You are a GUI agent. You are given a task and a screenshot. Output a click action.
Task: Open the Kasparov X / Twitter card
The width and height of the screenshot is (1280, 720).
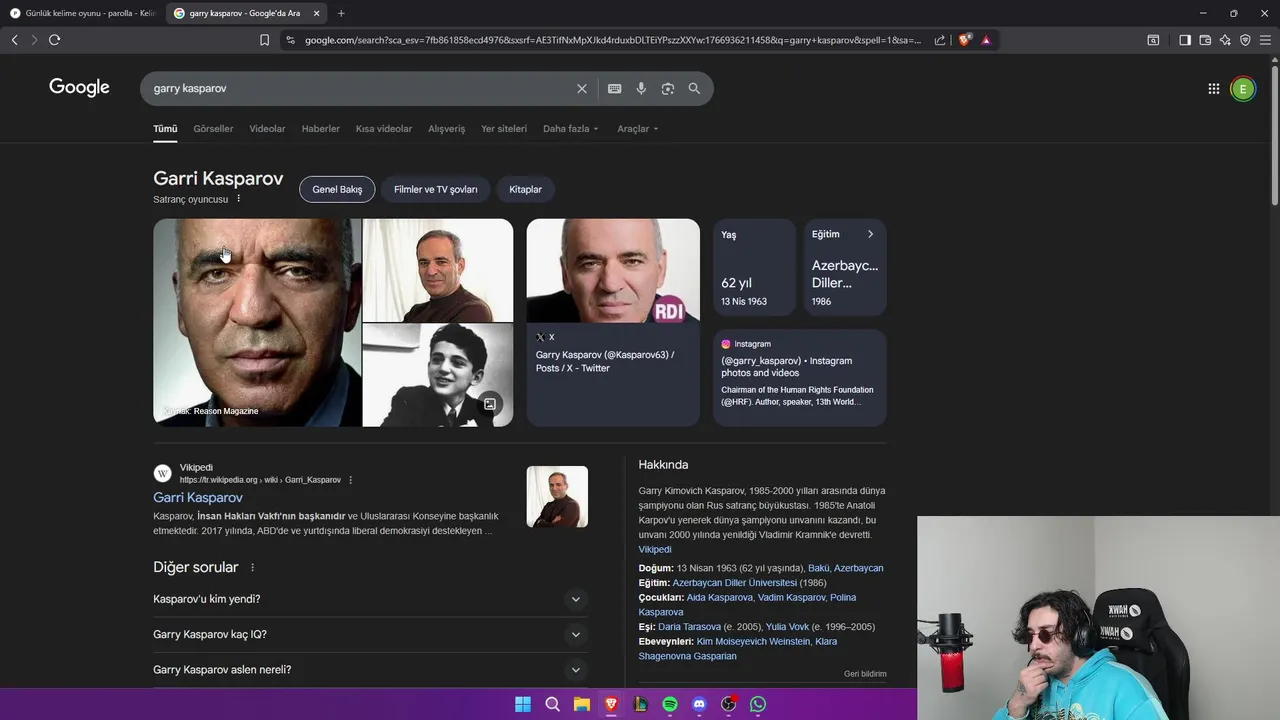pos(613,323)
